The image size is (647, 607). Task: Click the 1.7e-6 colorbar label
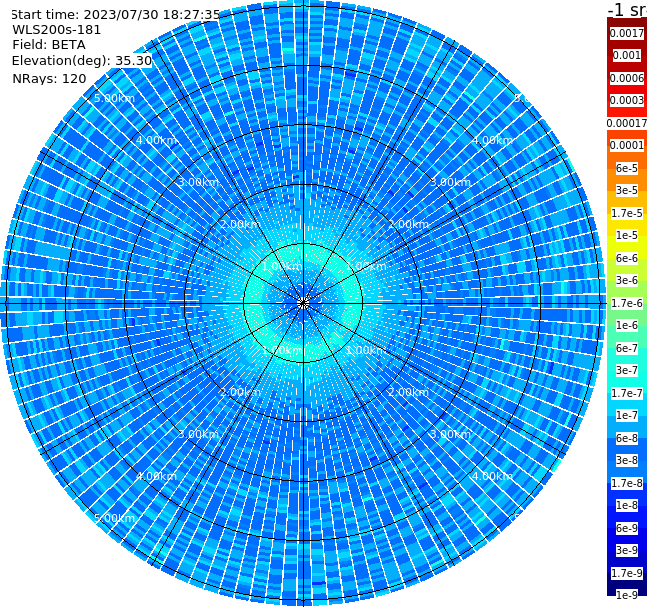click(627, 303)
